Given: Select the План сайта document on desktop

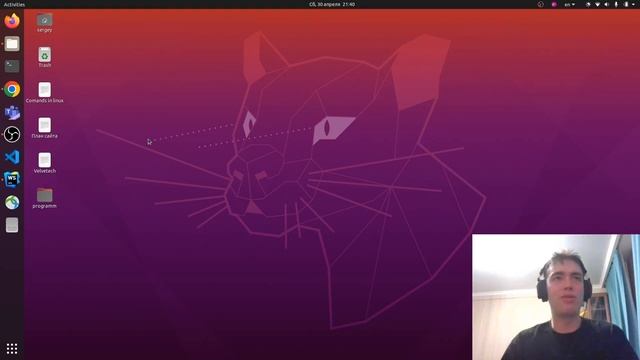Looking at the screenshot, I should [44, 128].
